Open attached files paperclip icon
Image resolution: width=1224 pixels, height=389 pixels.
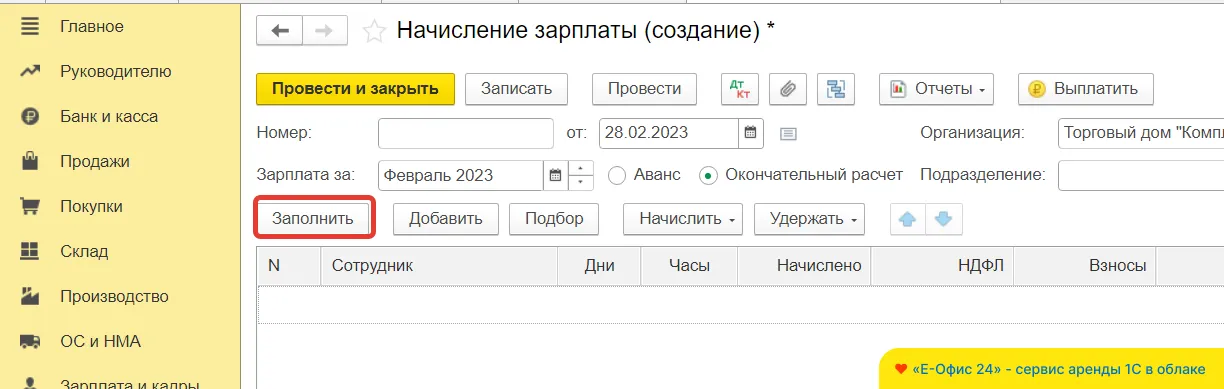pyautogui.click(x=787, y=89)
